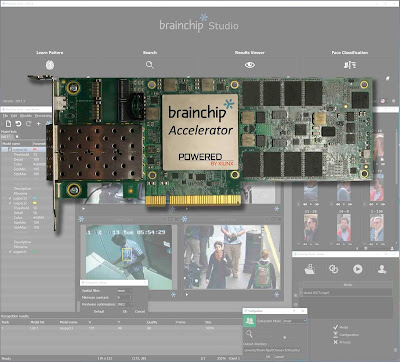
Task: Select face thumbnail labeled 1 - 139
Action: point(377,228)
